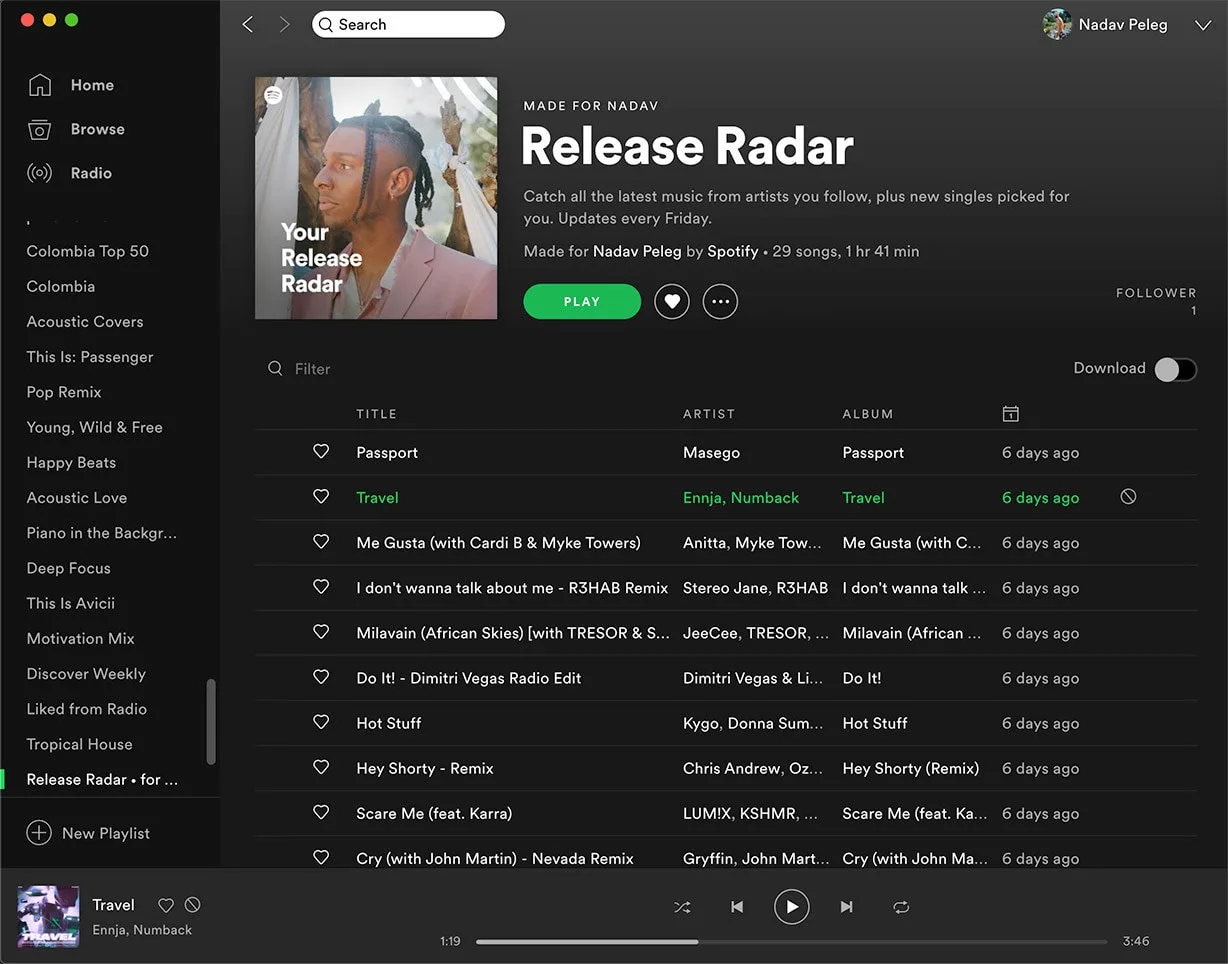The image size is (1228, 964).
Task: Like I don't wanna talk about me
Action: coord(321,587)
